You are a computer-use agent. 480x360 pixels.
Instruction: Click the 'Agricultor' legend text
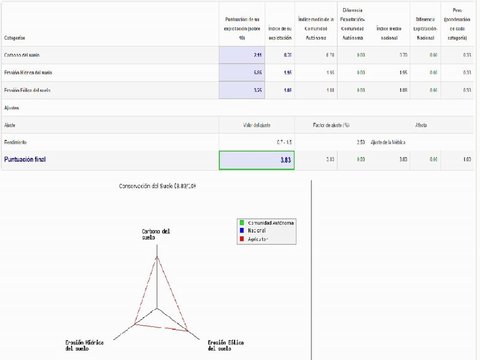point(258,239)
